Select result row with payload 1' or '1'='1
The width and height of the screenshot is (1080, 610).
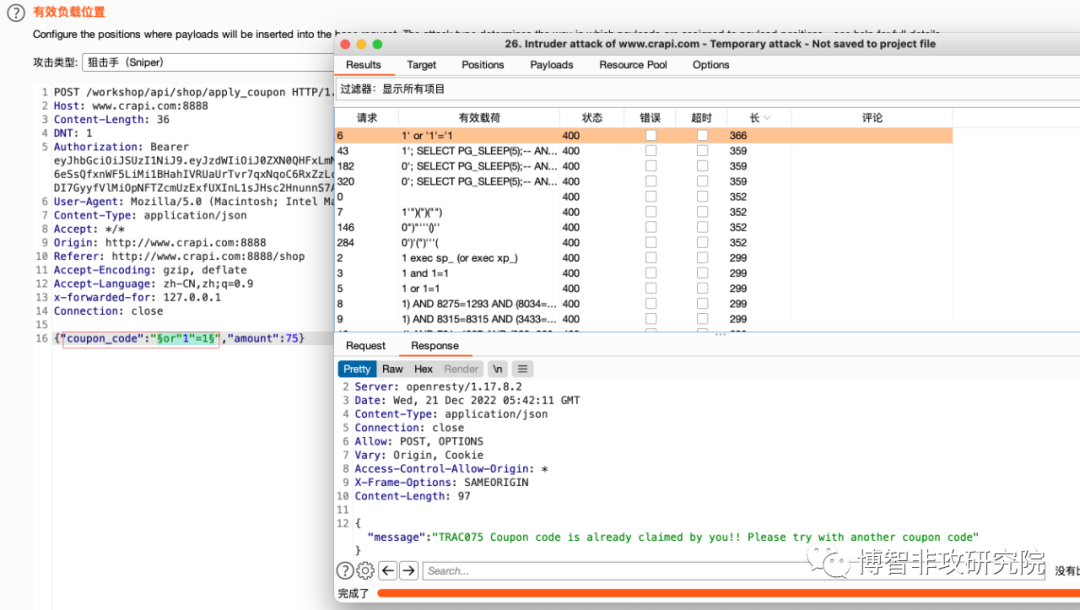coord(644,136)
